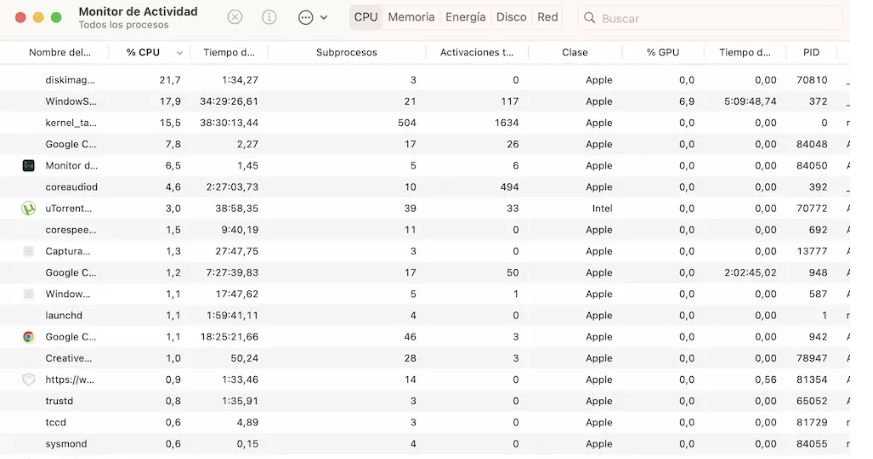Sort by first Tiempo d... column header
The height and width of the screenshot is (459, 873).
click(229, 52)
